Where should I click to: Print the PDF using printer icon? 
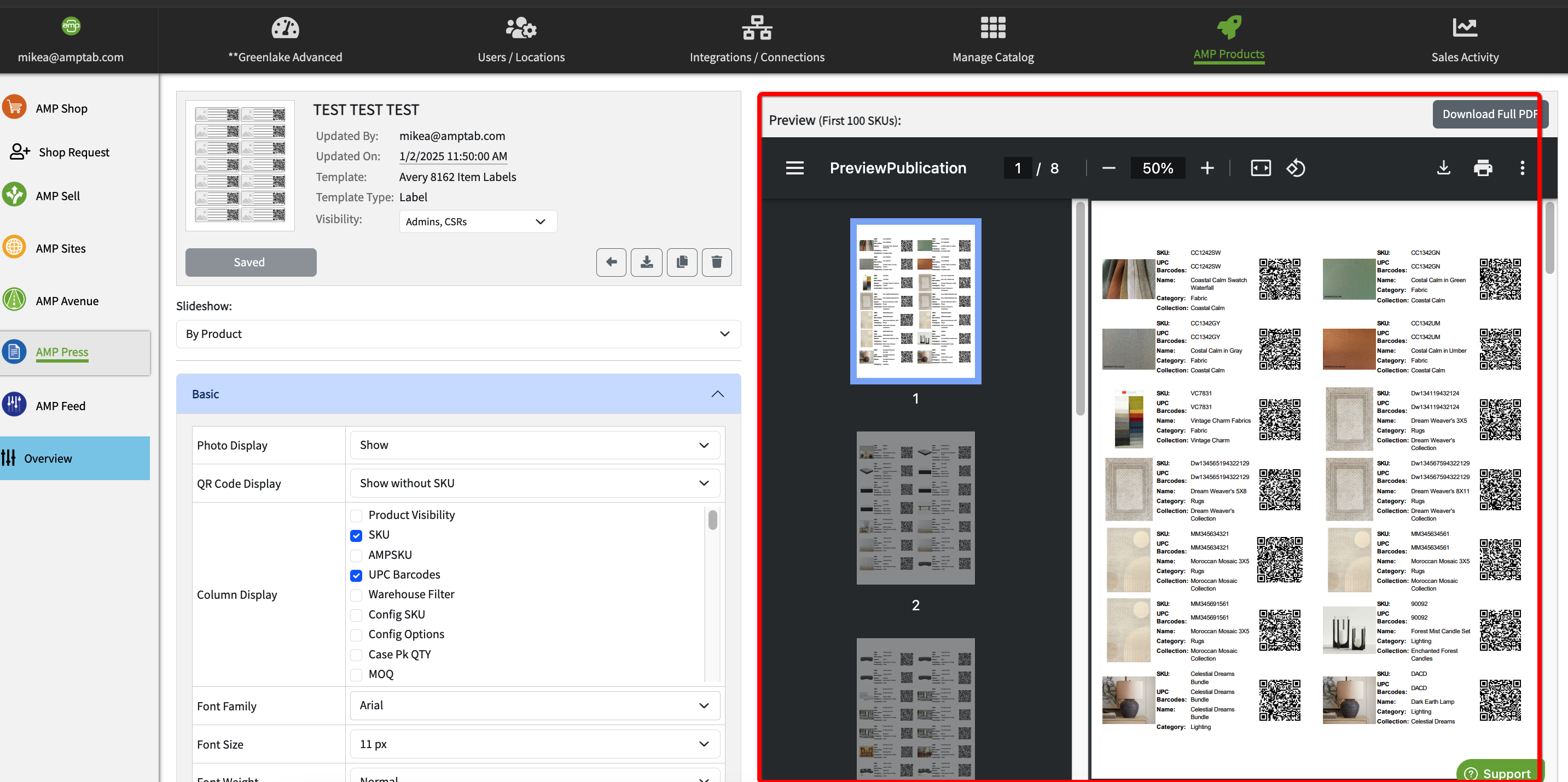point(1482,168)
